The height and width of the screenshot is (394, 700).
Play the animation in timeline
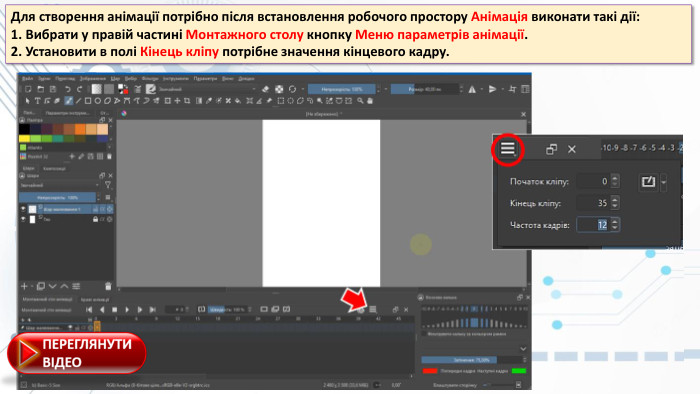pyautogui.click(x=127, y=309)
